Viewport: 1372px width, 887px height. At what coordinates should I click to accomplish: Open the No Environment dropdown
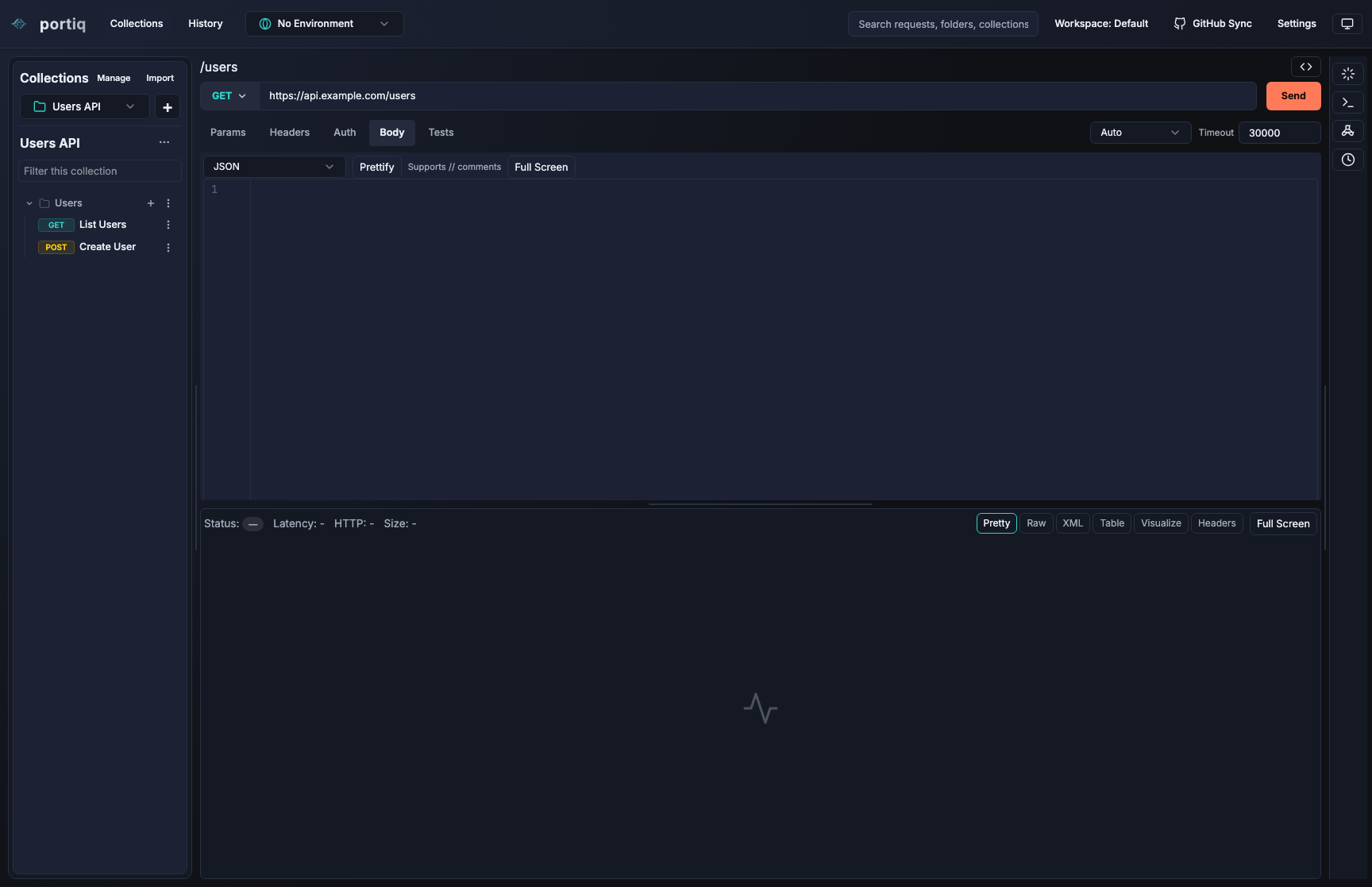[324, 24]
